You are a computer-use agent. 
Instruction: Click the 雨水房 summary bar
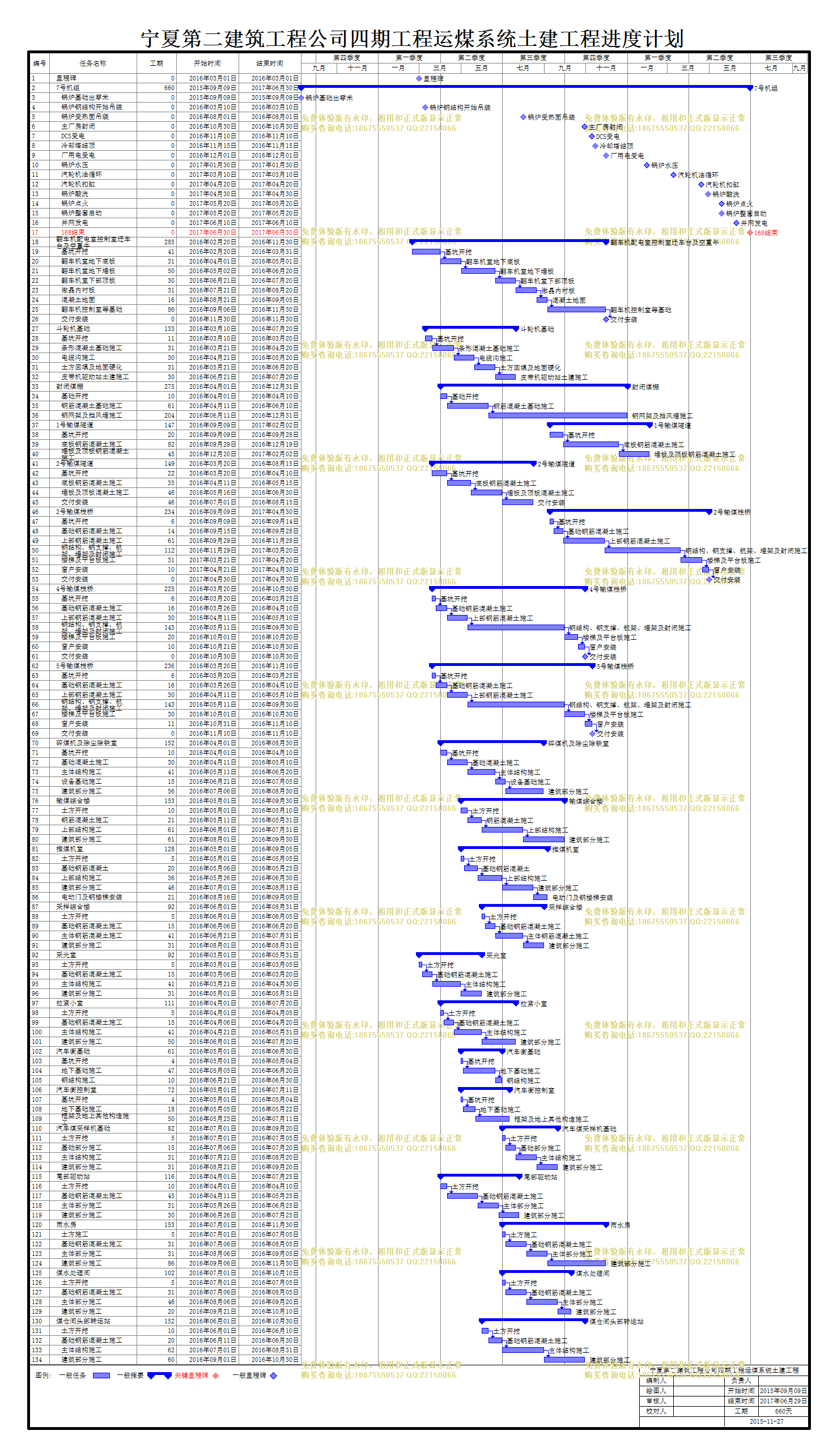[555, 1224]
